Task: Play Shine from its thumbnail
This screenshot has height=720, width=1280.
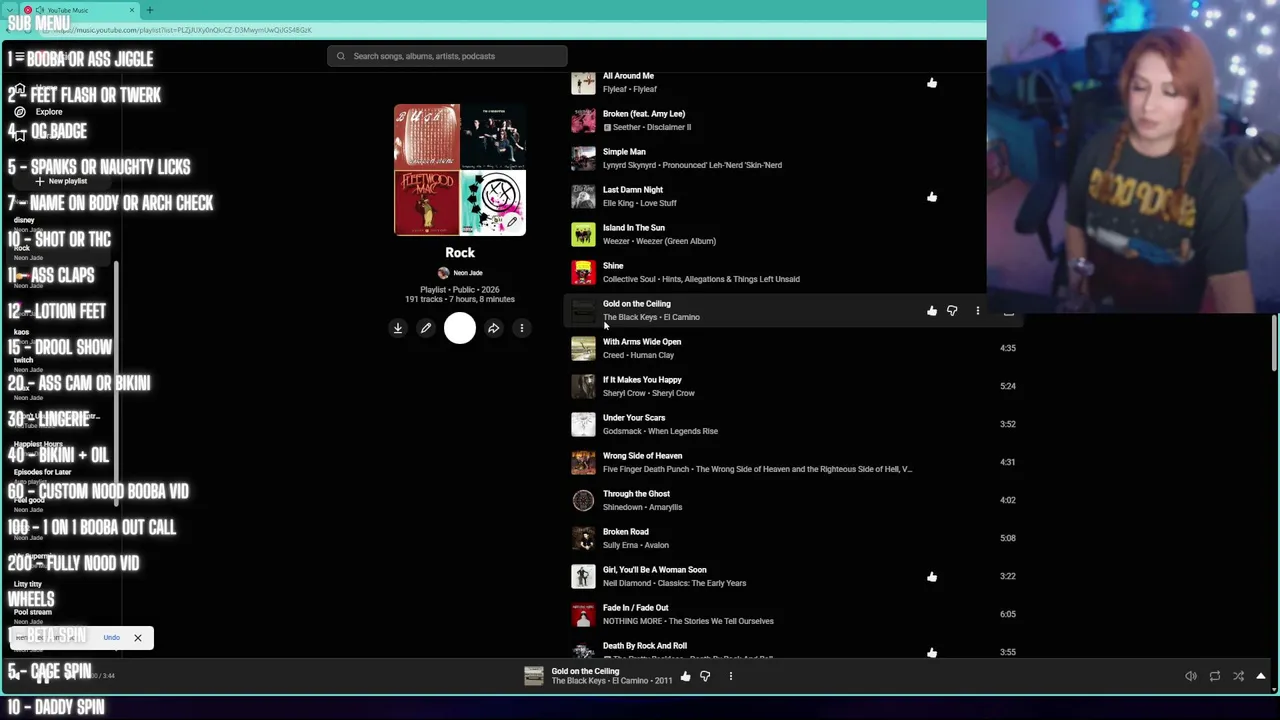Action: click(x=583, y=273)
